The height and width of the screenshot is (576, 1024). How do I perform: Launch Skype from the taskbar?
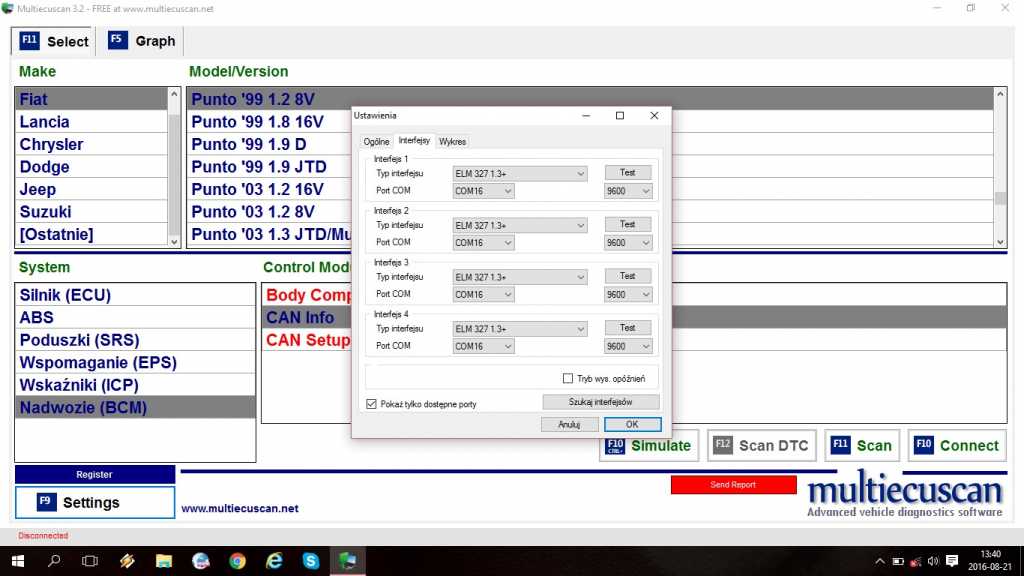[x=311, y=561]
